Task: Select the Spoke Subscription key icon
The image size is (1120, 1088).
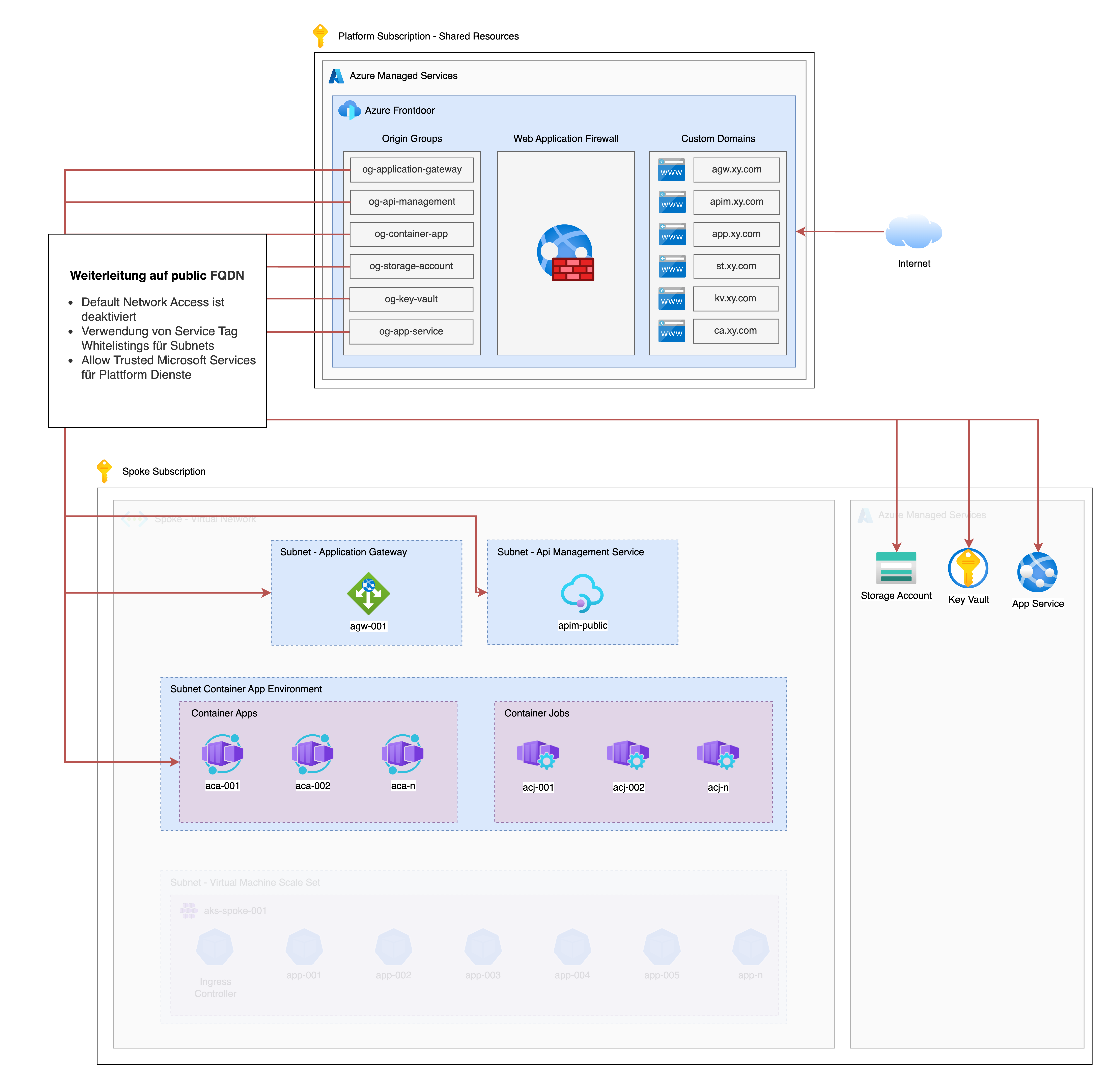Action: pos(104,471)
